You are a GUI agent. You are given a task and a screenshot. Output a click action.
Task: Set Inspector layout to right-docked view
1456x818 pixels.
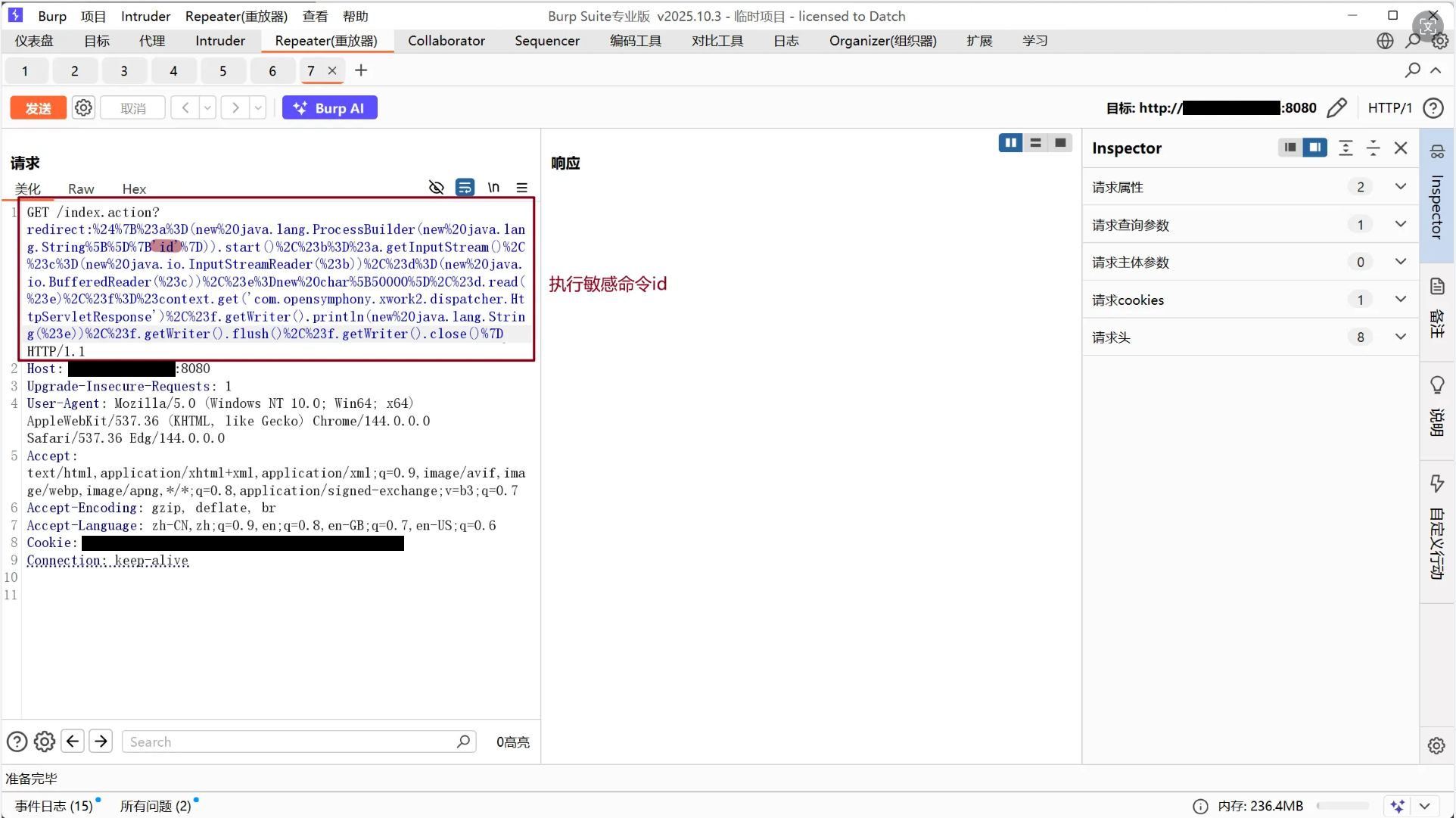[1315, 148]
